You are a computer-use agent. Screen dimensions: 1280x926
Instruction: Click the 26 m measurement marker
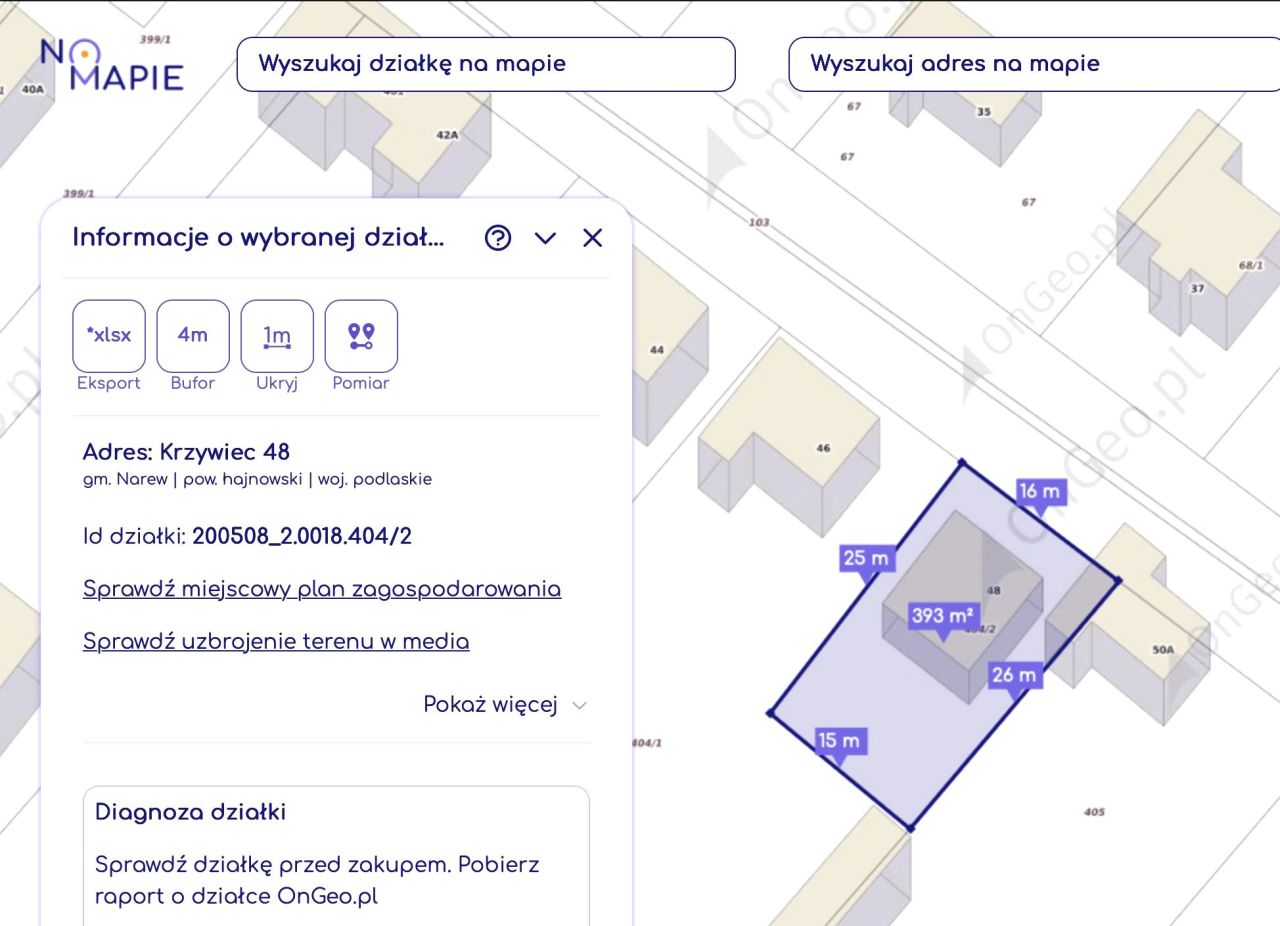1015,675
